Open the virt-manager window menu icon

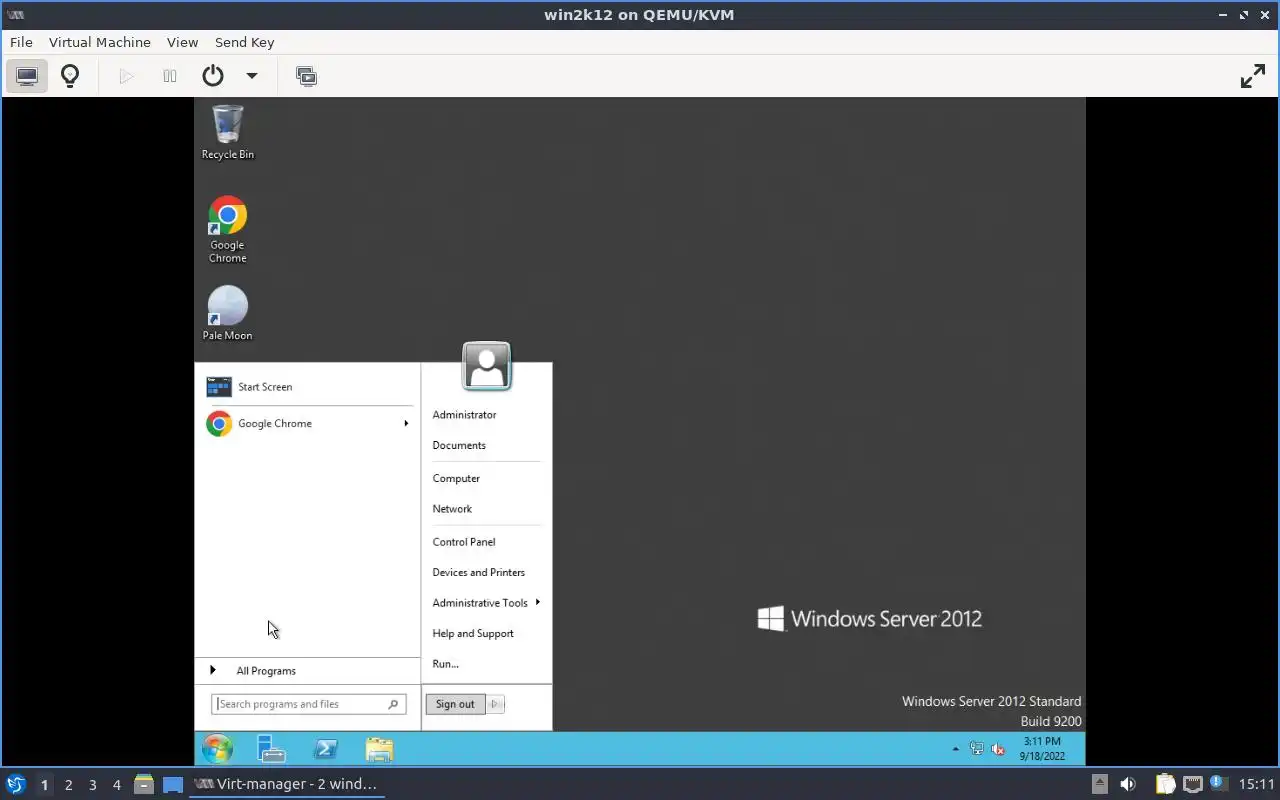tap(15, 14)
